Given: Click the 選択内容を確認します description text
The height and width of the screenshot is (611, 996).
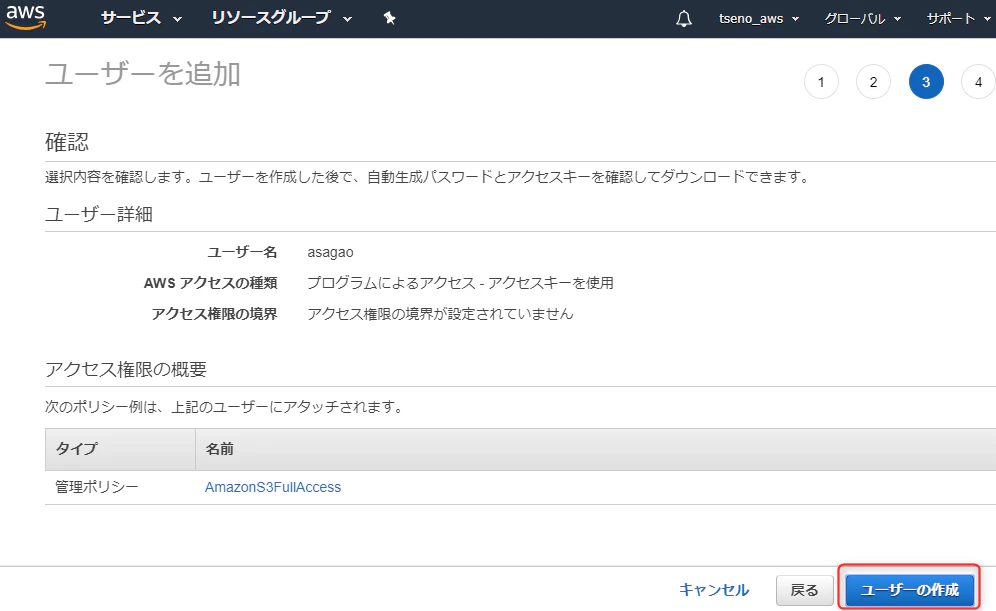Looking at the screenshot, I should (427, 177).
